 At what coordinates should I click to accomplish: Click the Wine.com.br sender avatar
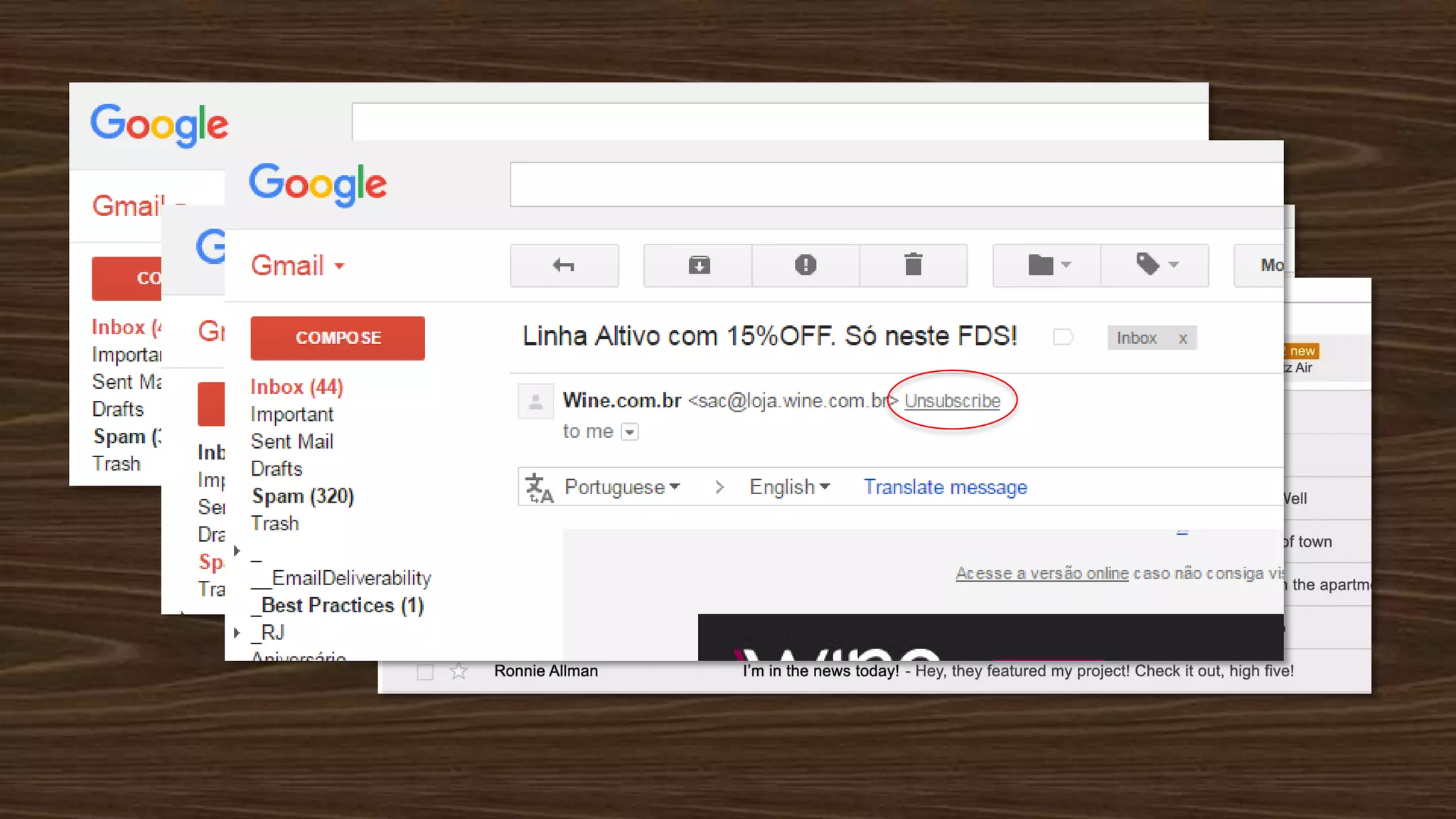pos(536,402)
